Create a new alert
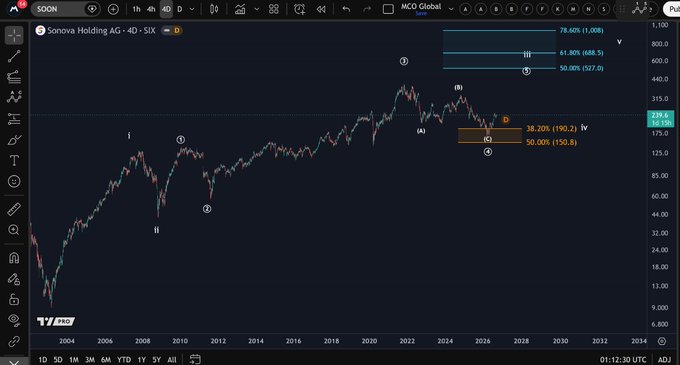 point(299,9)
